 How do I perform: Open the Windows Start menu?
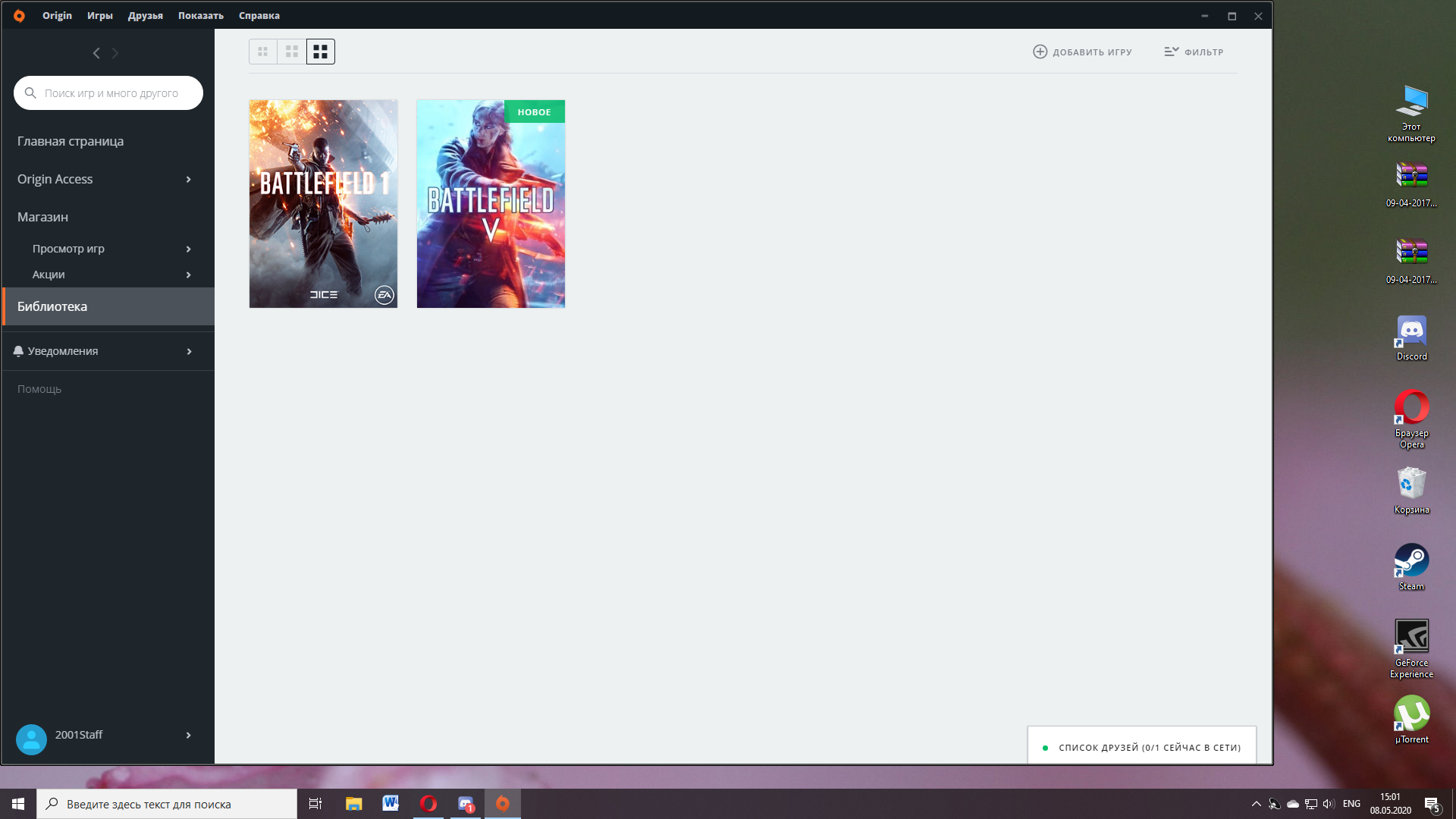coord(18,804)
